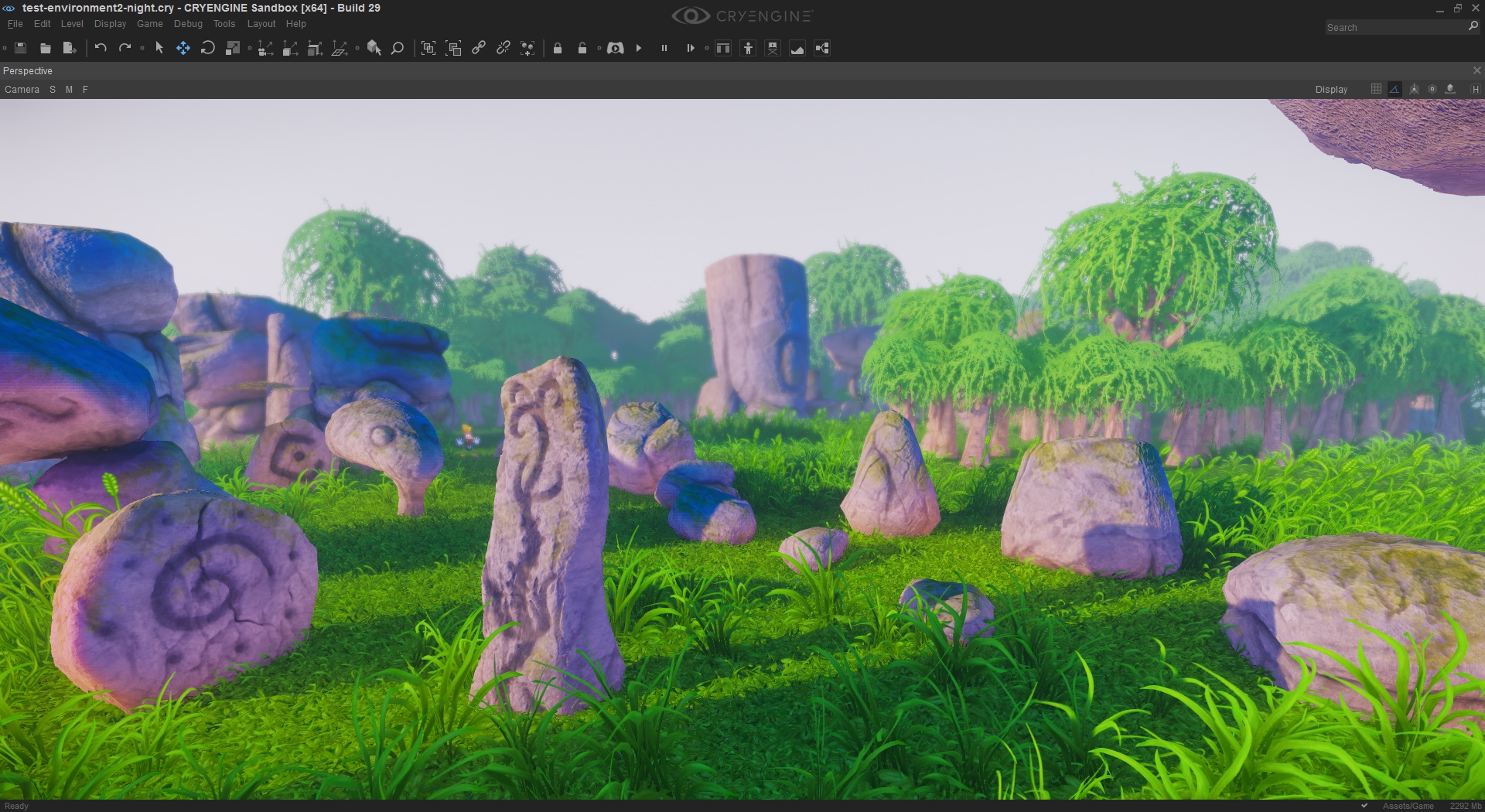
Task: Click the human figure icon in the toolbar
Action: (x=748, y=48)
